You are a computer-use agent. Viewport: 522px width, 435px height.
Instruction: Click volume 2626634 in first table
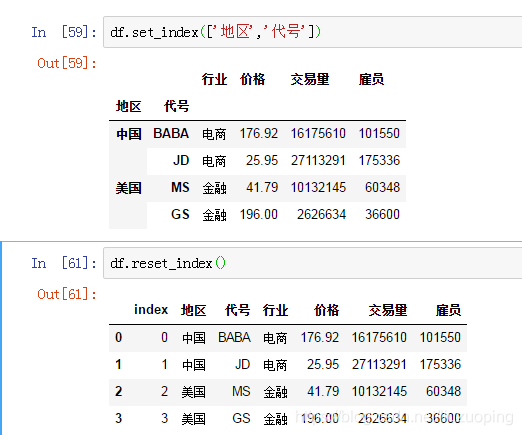pyautogui.click(x=322, y=214)
